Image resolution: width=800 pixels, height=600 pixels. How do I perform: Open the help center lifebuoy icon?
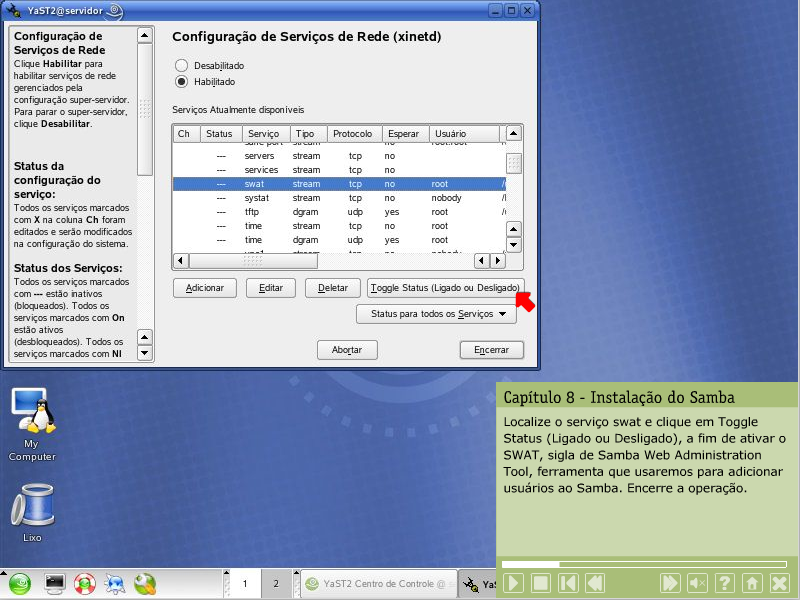[x=84, y=583]
